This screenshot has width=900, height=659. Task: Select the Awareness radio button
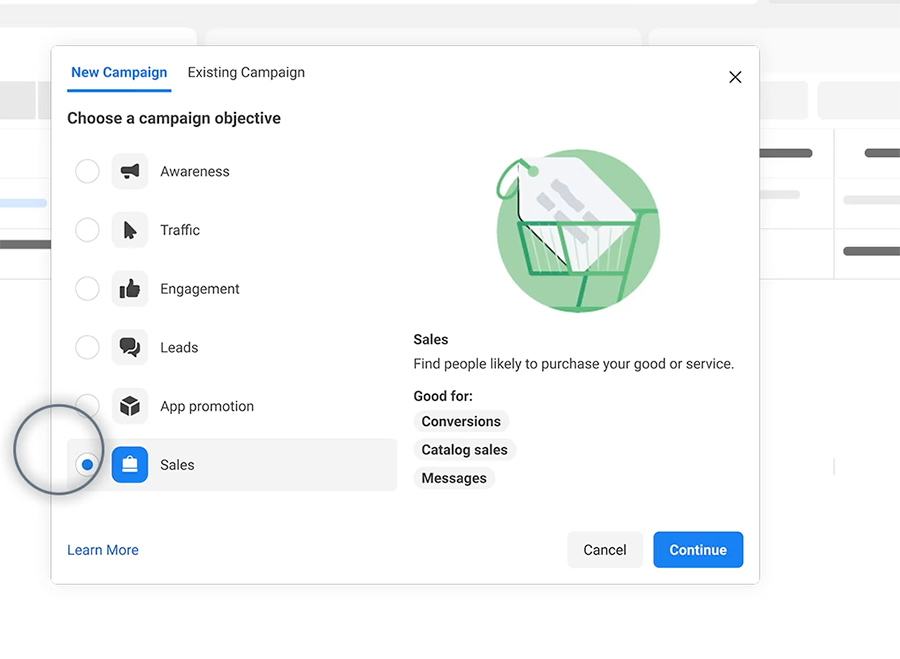coord(87,171)
